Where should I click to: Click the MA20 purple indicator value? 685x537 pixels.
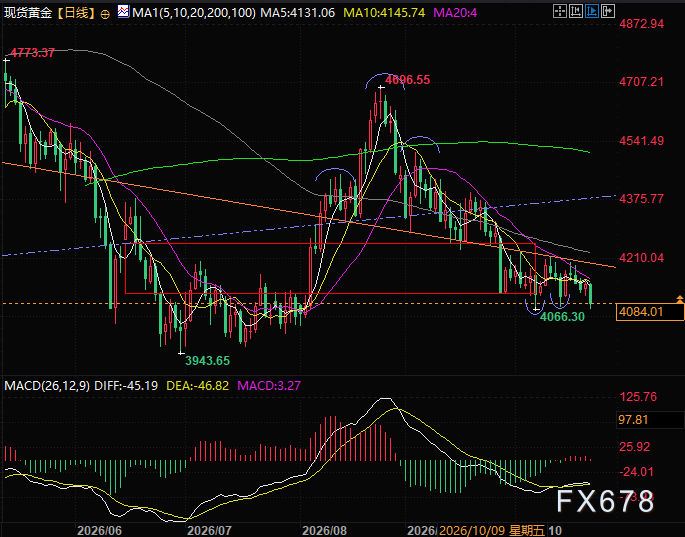455,13
